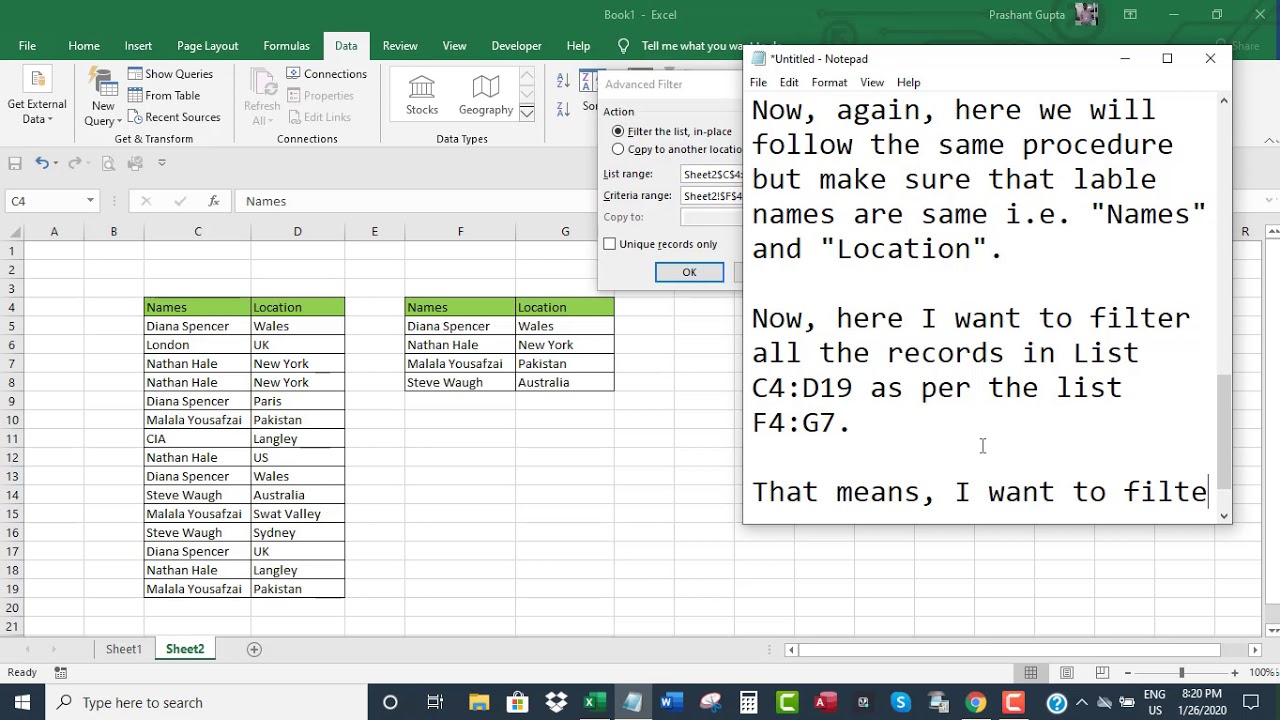The height and width of the screenshot is (720, 1280).
Task: Click the Insert Function fx icon
Action: pos(213,201)
